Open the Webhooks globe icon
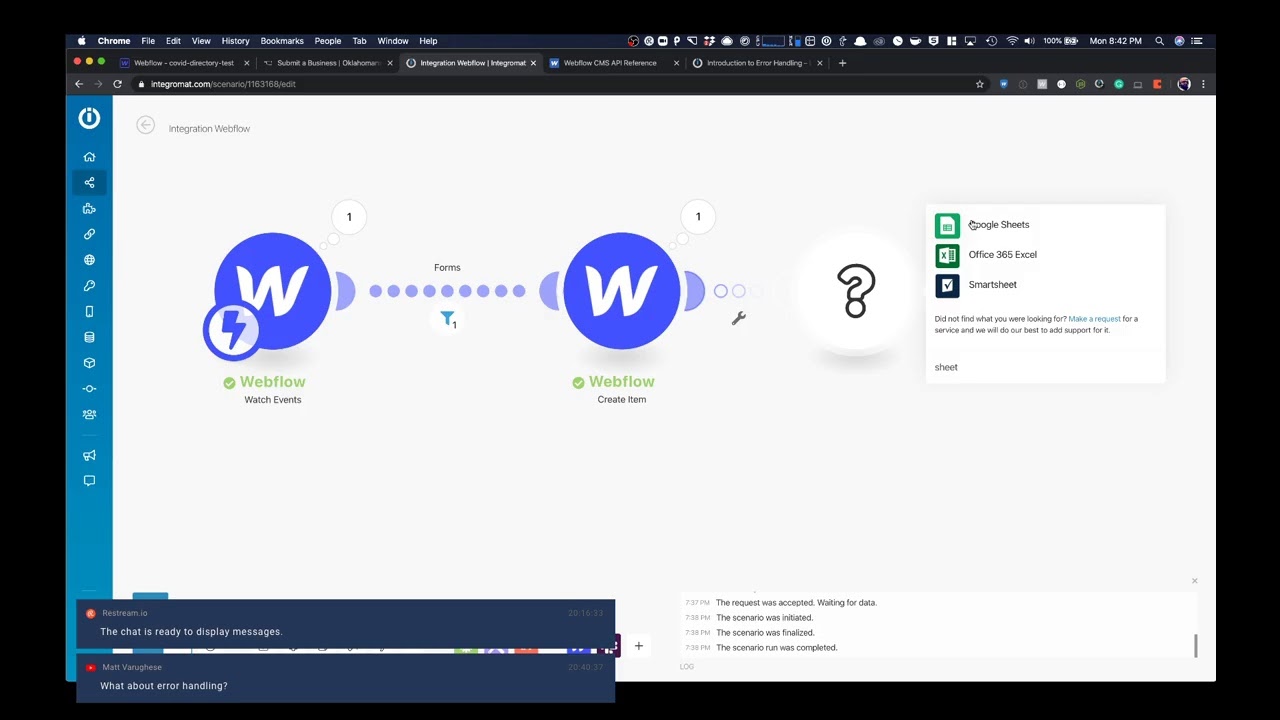 (x=89, y=260)
